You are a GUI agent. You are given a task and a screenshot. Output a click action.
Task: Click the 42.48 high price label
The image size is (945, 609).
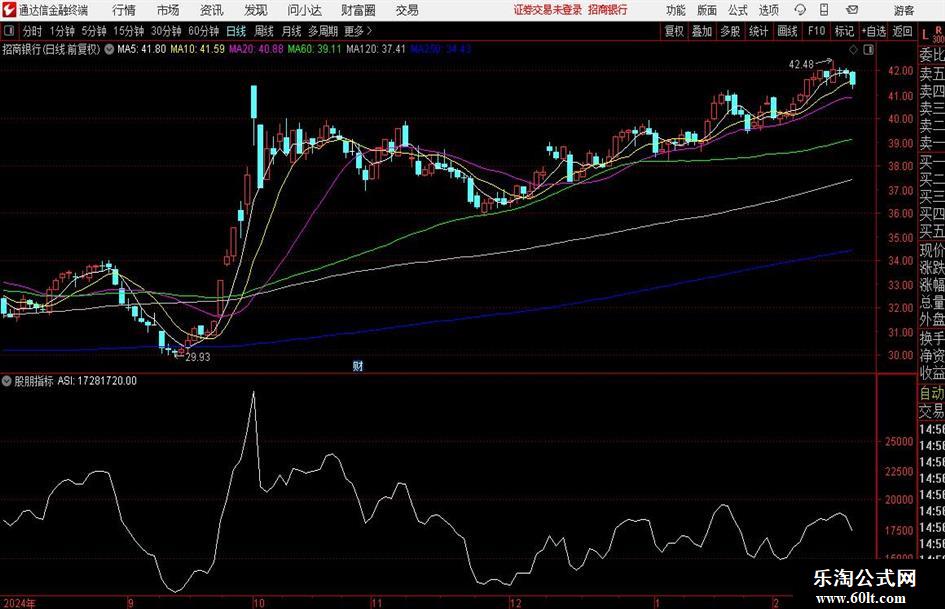tap(801, 65)
